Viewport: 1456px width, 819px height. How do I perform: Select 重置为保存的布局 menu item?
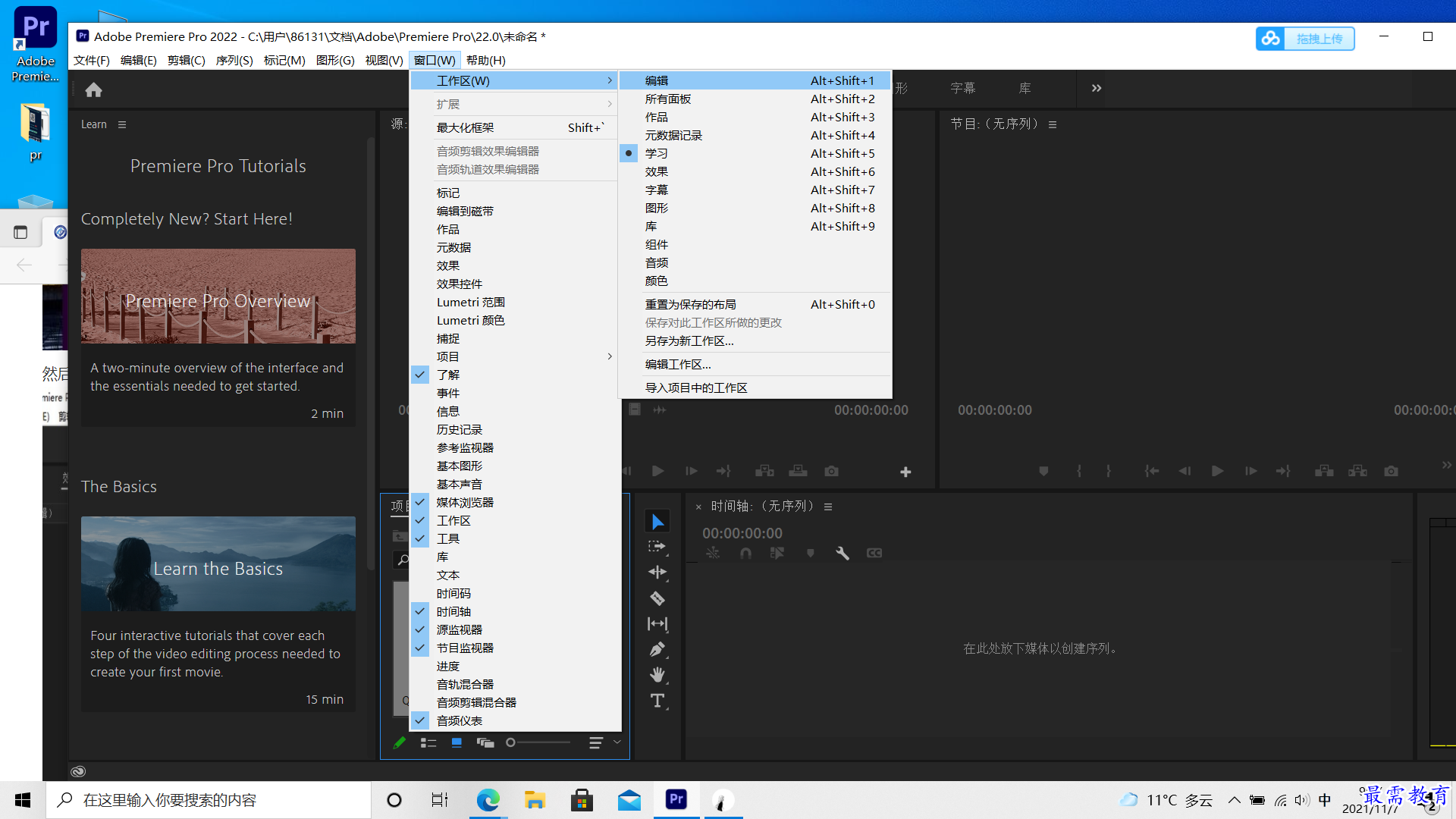click(x=755, y=304)
